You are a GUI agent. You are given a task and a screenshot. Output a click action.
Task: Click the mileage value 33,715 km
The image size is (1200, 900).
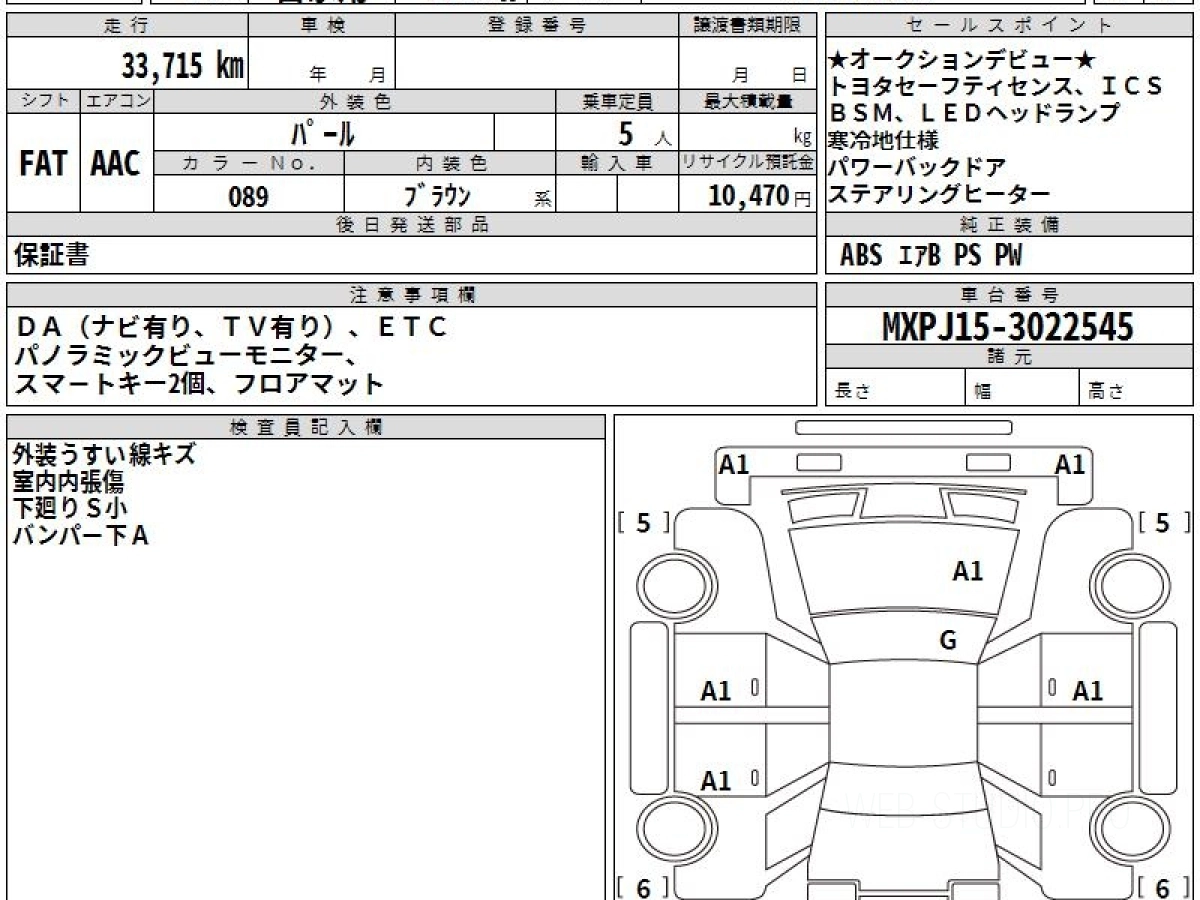point(183,66)
